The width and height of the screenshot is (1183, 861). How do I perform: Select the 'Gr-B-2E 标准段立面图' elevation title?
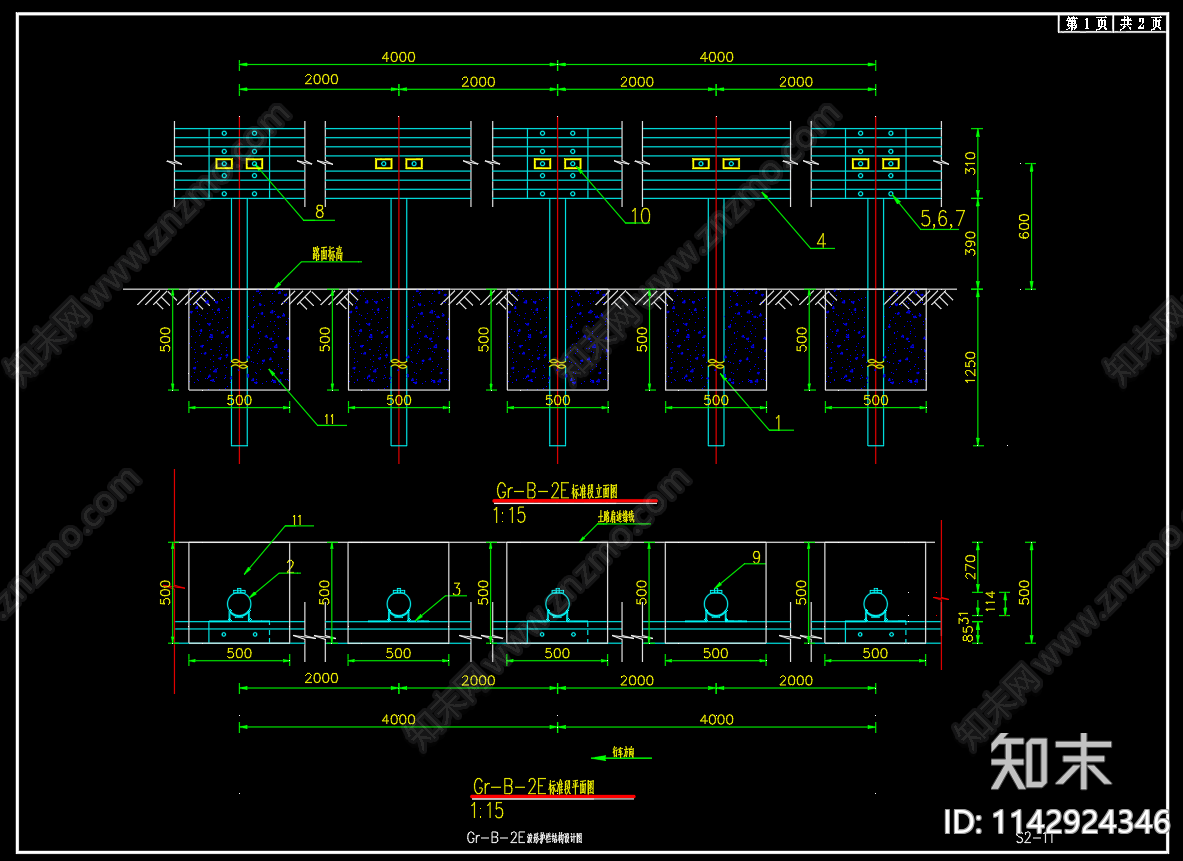[x=557, y=491]
